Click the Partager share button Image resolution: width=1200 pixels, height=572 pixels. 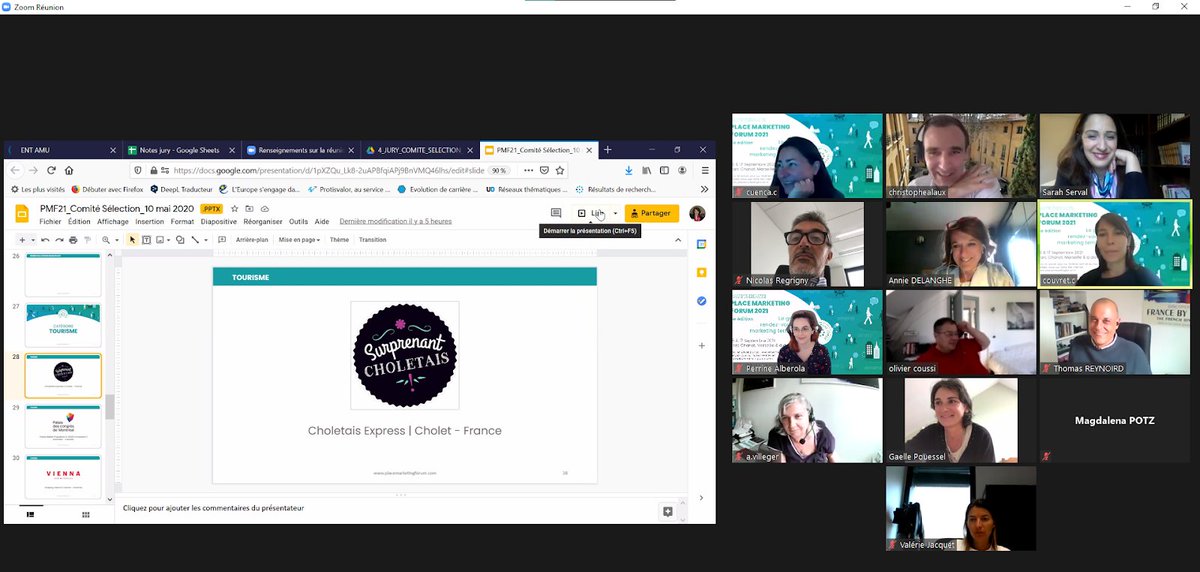(651, 213)
